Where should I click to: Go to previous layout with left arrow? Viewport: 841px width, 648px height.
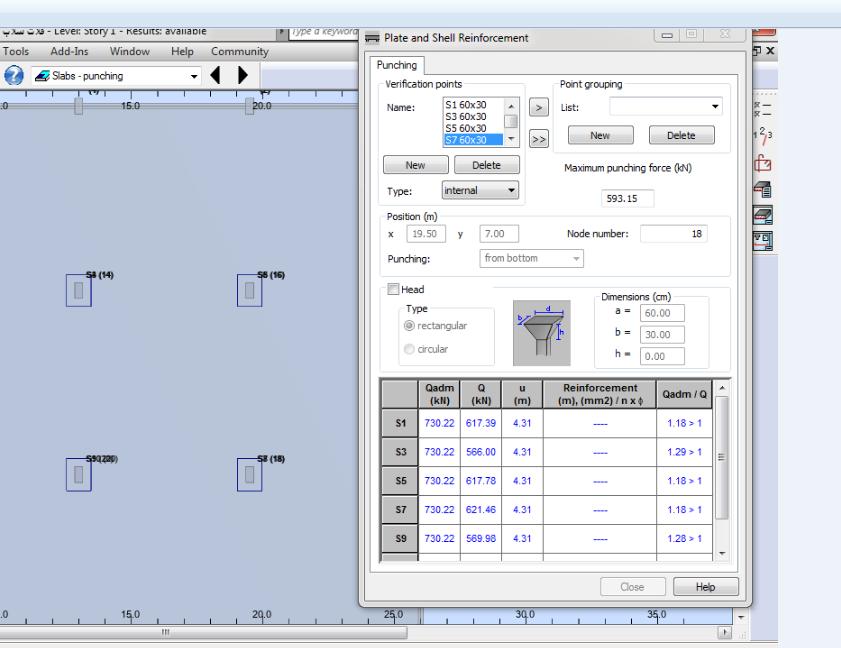[x=216, y=75]
